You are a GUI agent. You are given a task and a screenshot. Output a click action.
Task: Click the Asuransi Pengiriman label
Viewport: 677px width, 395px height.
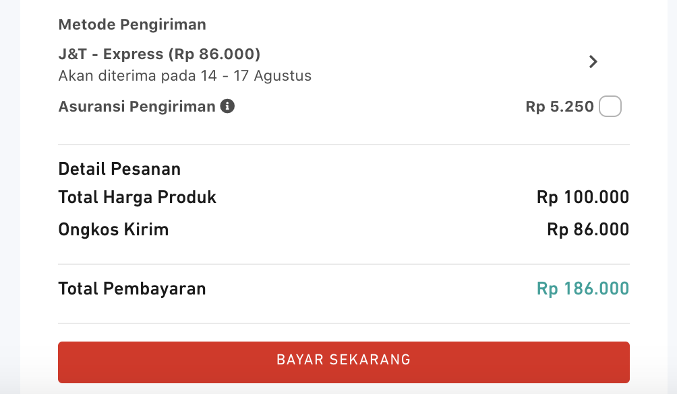[x=137, y=107]
